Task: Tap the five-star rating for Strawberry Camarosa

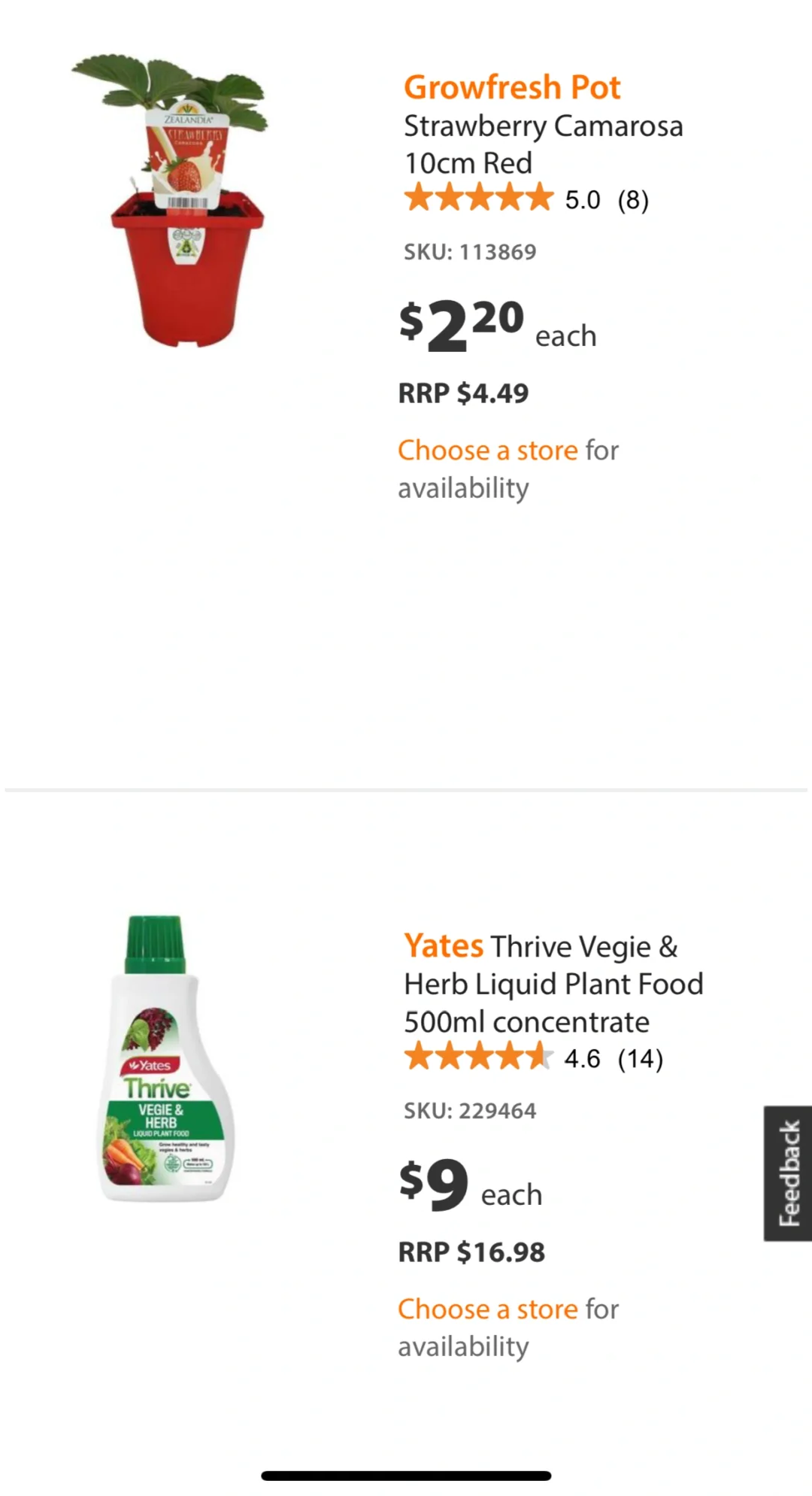Action: tap(478, 199)
